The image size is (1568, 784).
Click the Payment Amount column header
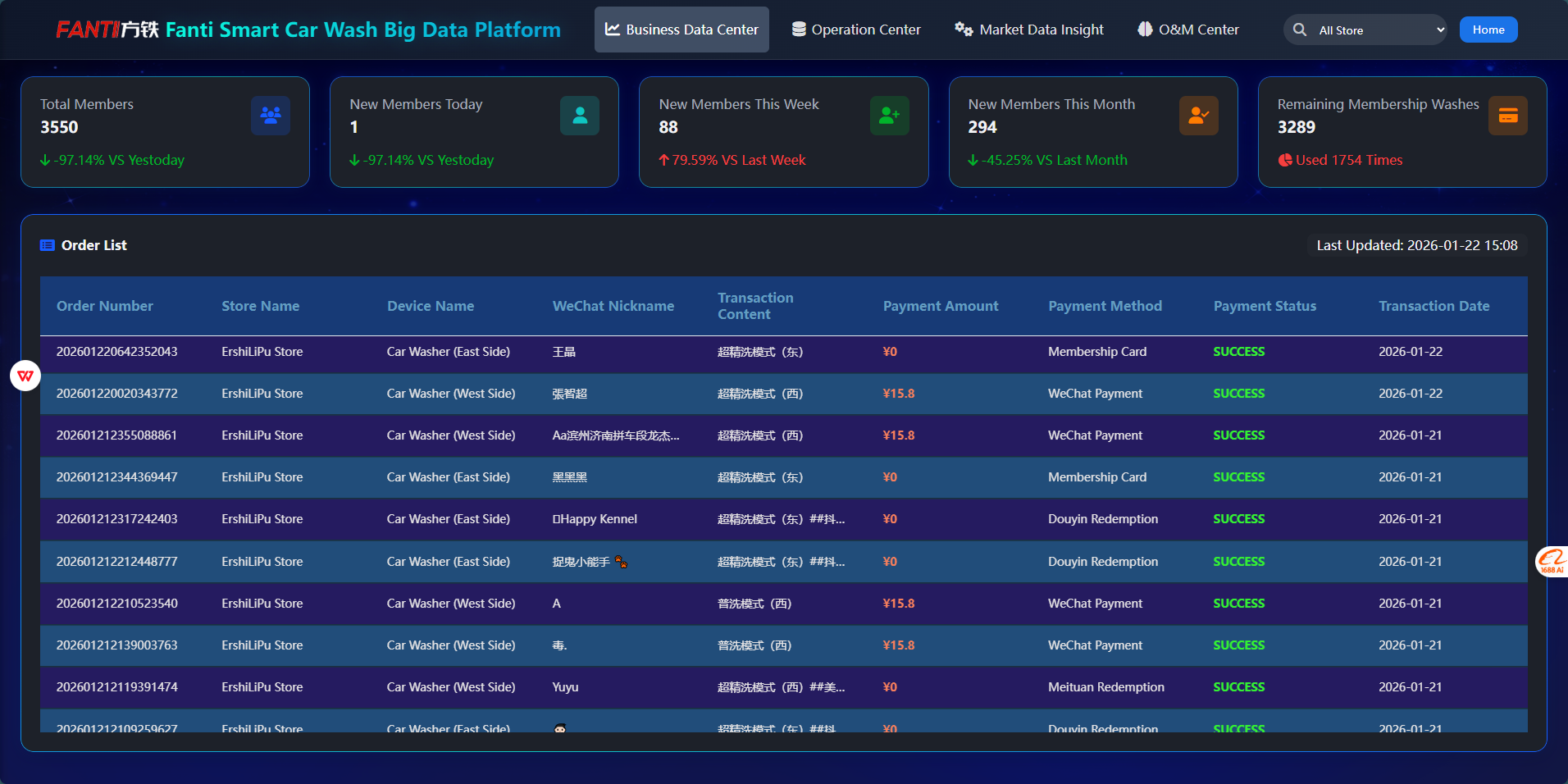(x=940, y=306)
